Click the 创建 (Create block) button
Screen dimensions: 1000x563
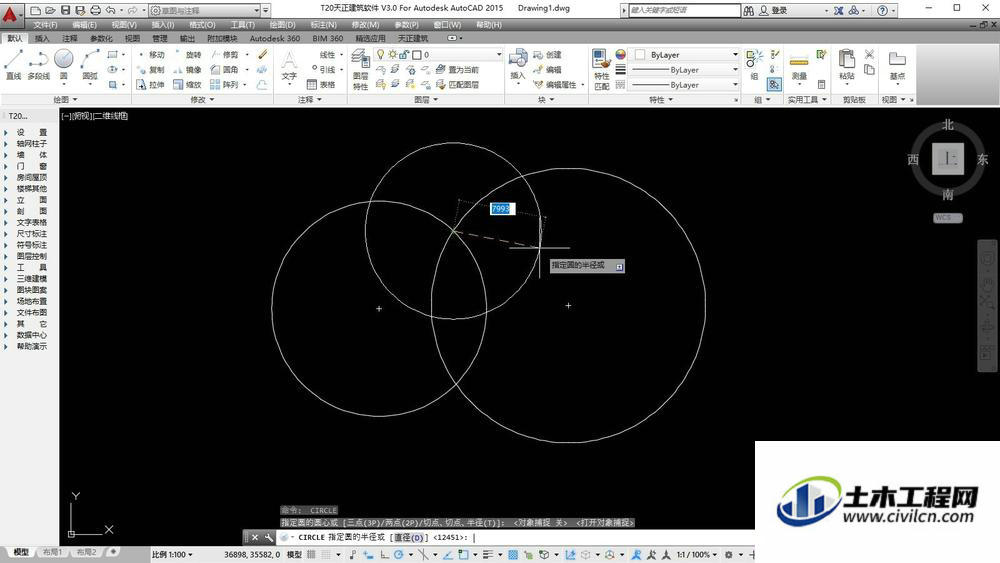click(x=548, y=55)
